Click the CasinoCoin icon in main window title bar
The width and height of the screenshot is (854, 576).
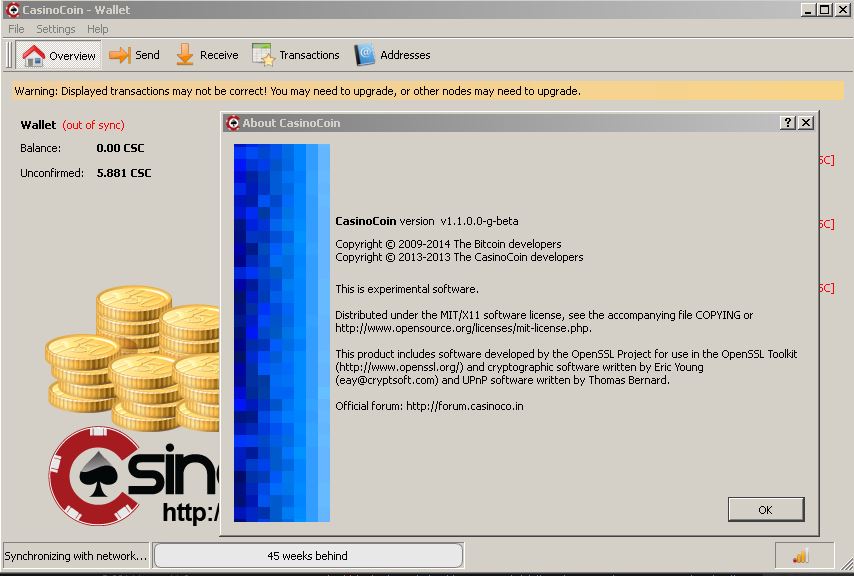click(x=12, y=10)
